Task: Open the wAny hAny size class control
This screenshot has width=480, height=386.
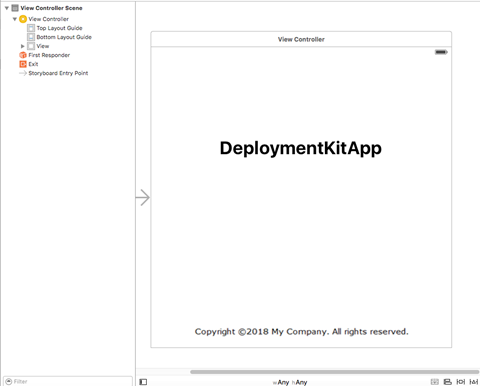Action: point(290,382)
